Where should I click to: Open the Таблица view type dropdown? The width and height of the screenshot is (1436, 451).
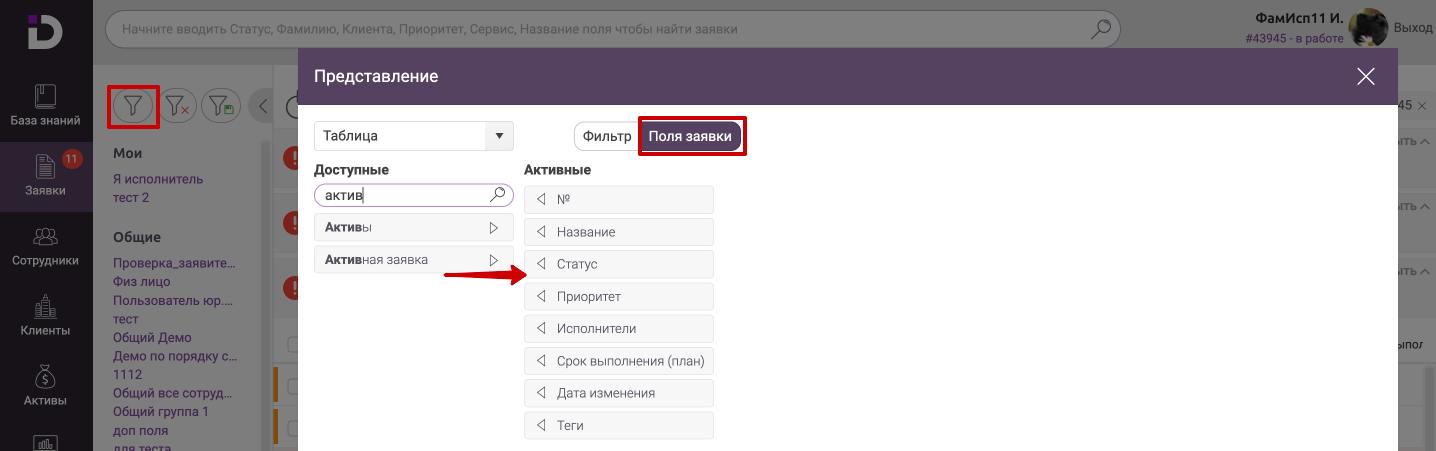point(499,136)
